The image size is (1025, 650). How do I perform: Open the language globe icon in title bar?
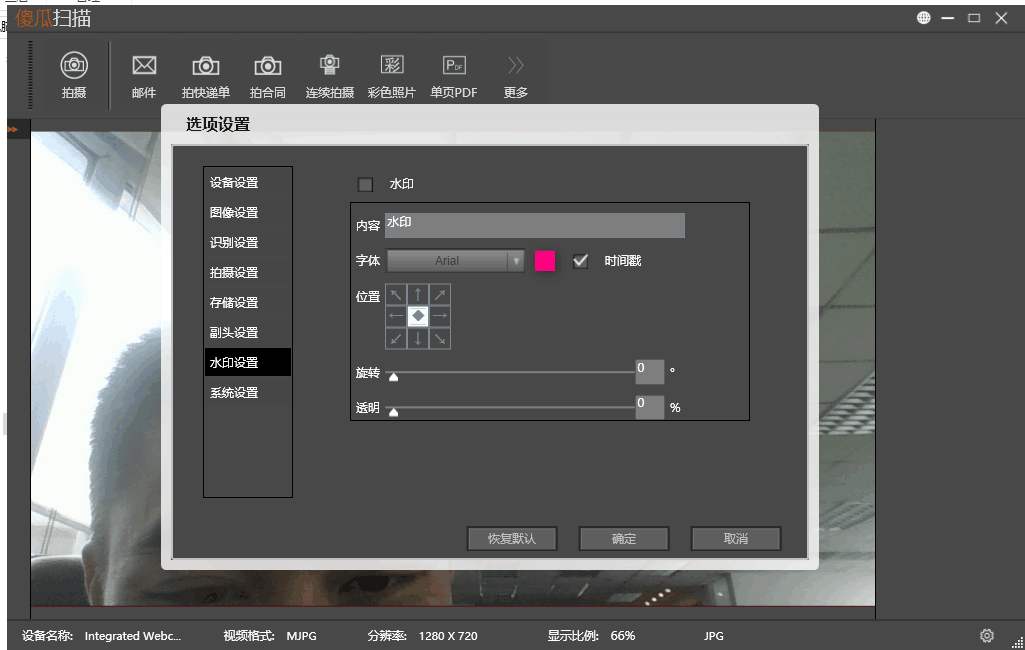924,18
